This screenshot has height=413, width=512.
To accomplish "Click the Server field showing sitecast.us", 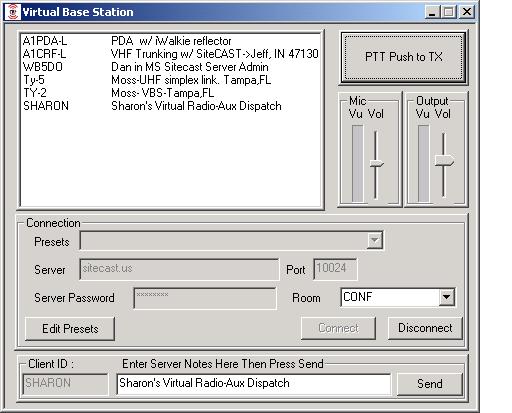I will pos(179,269).
